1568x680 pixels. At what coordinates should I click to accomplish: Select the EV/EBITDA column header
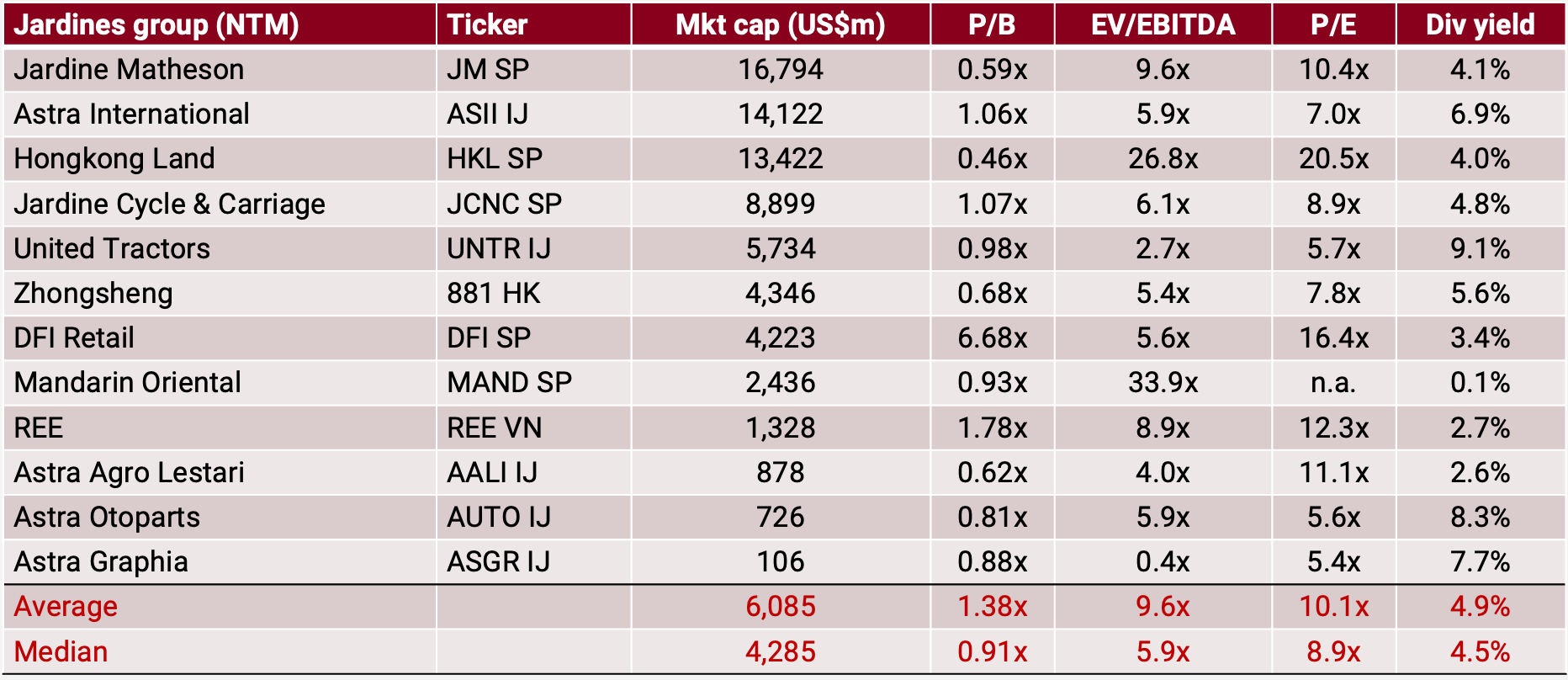1163,24
